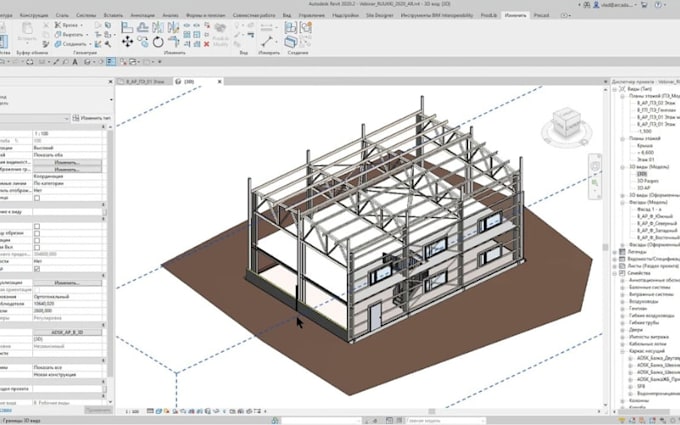Image resolution: width=680 pixels, height=425 pixels.
Task: Open the Системы ribbon tab
Action: pyautogui.click(x=86, y=15)
